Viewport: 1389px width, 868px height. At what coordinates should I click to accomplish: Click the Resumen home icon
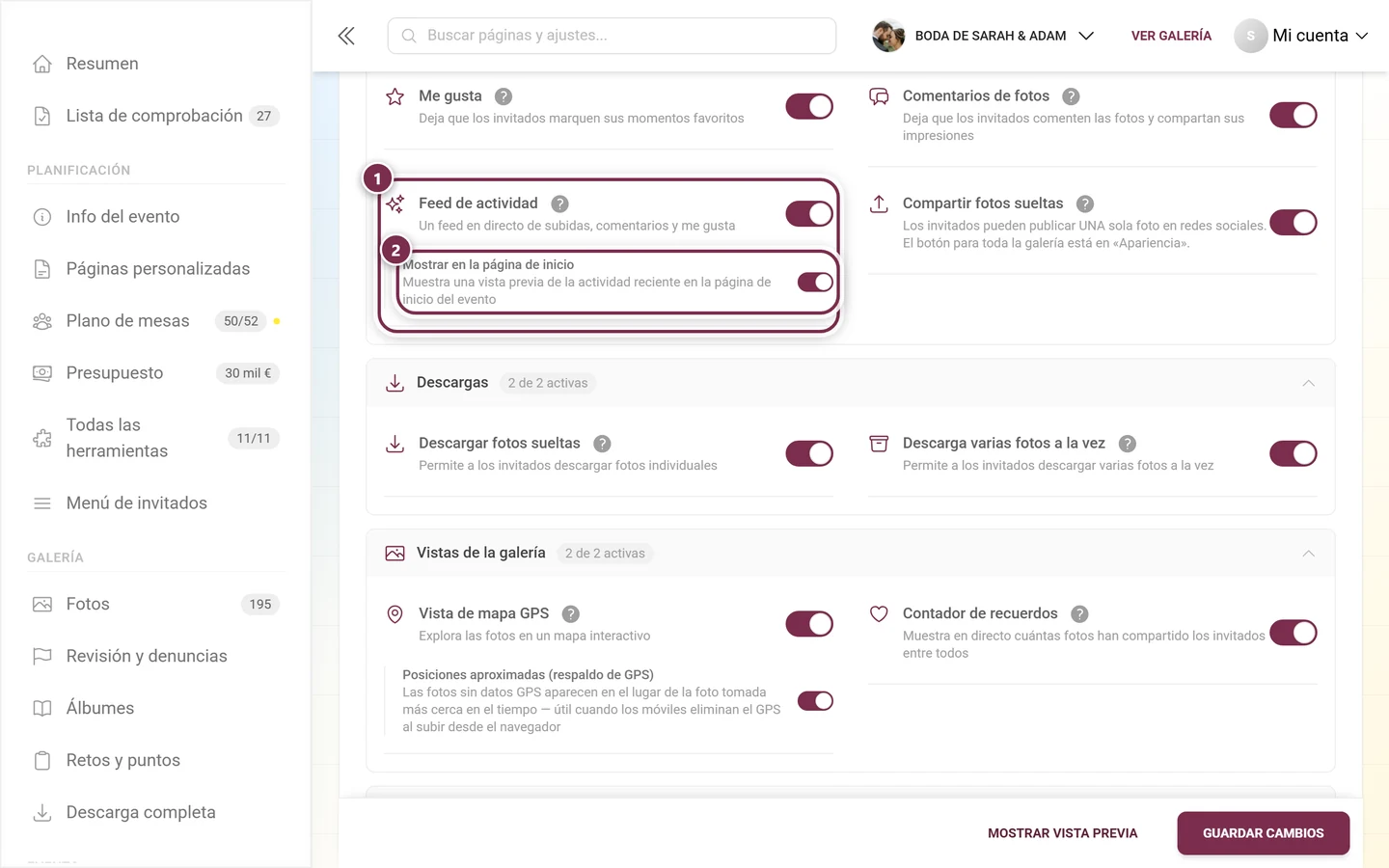coord(42,64)
